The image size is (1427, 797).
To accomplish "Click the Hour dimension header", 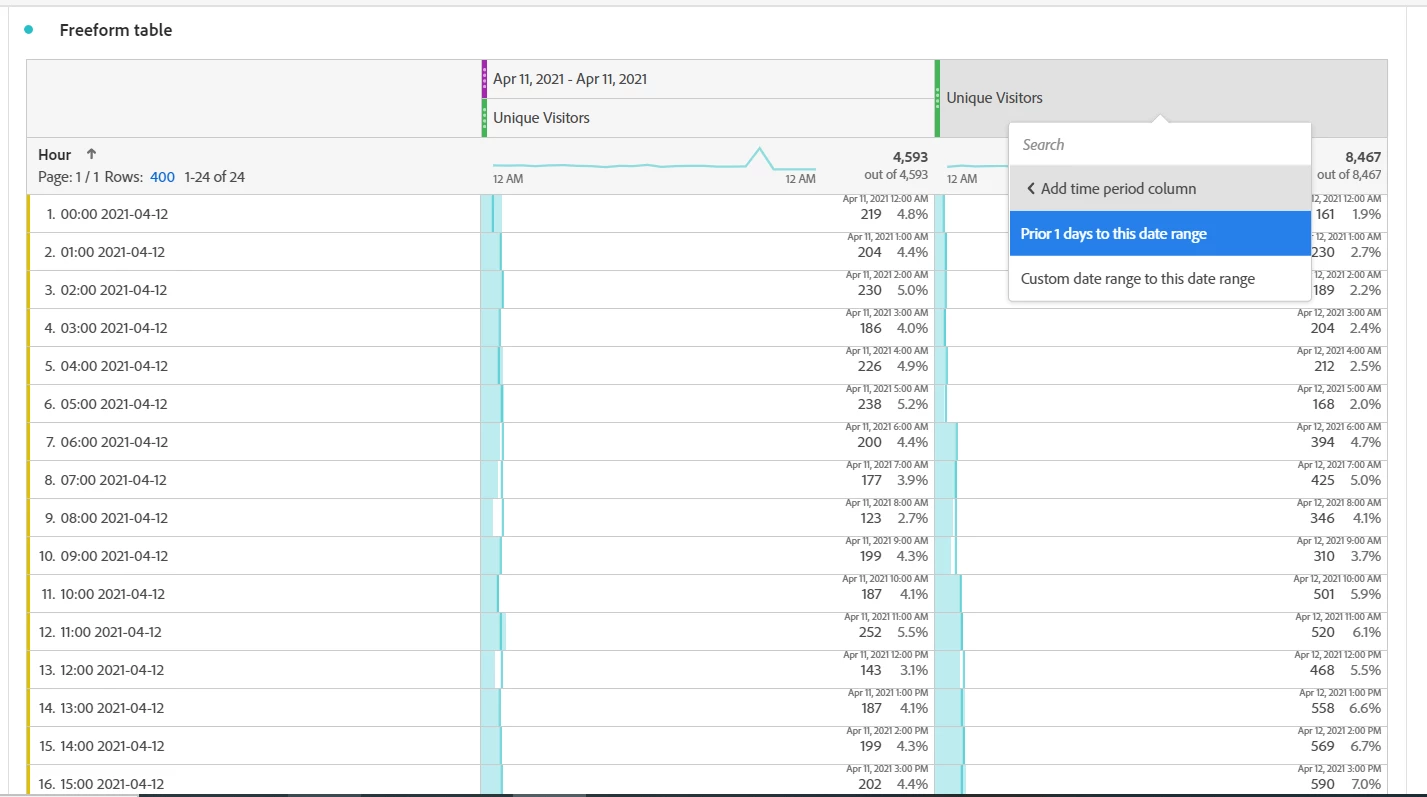I will coord(55,155).
